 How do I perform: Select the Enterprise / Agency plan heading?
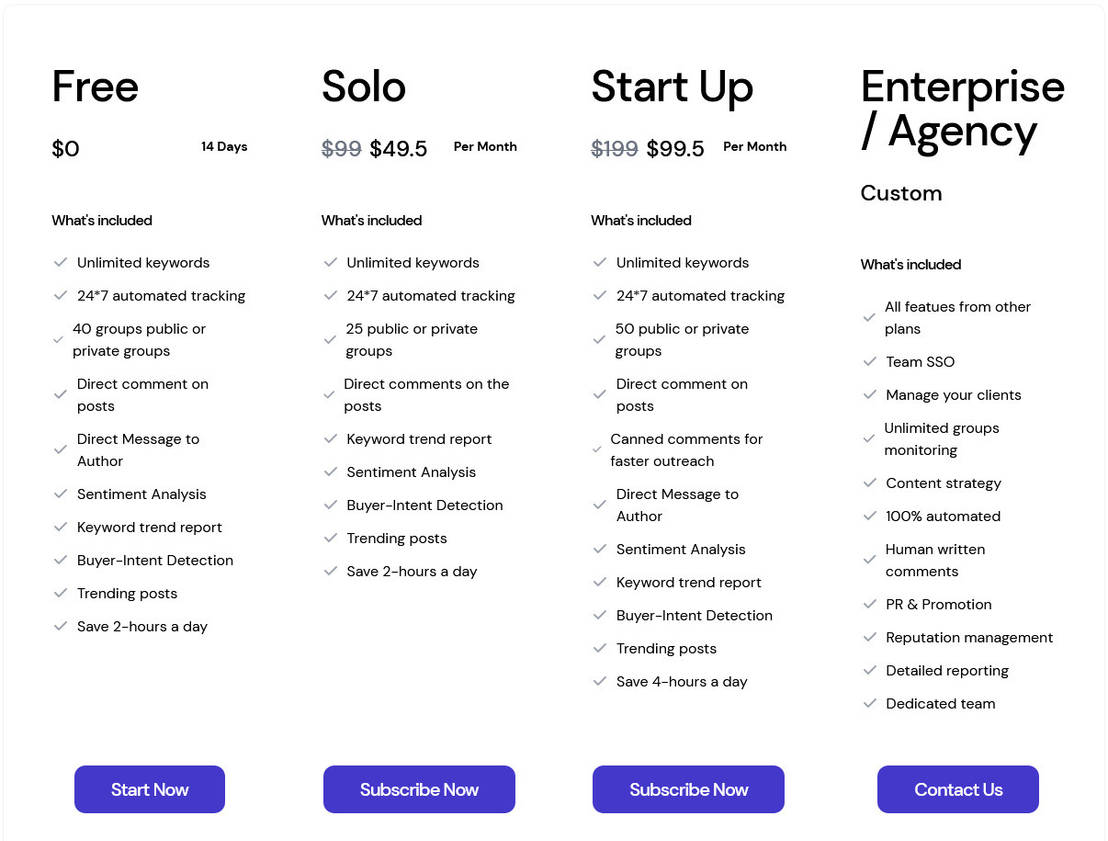pos(960,110)
